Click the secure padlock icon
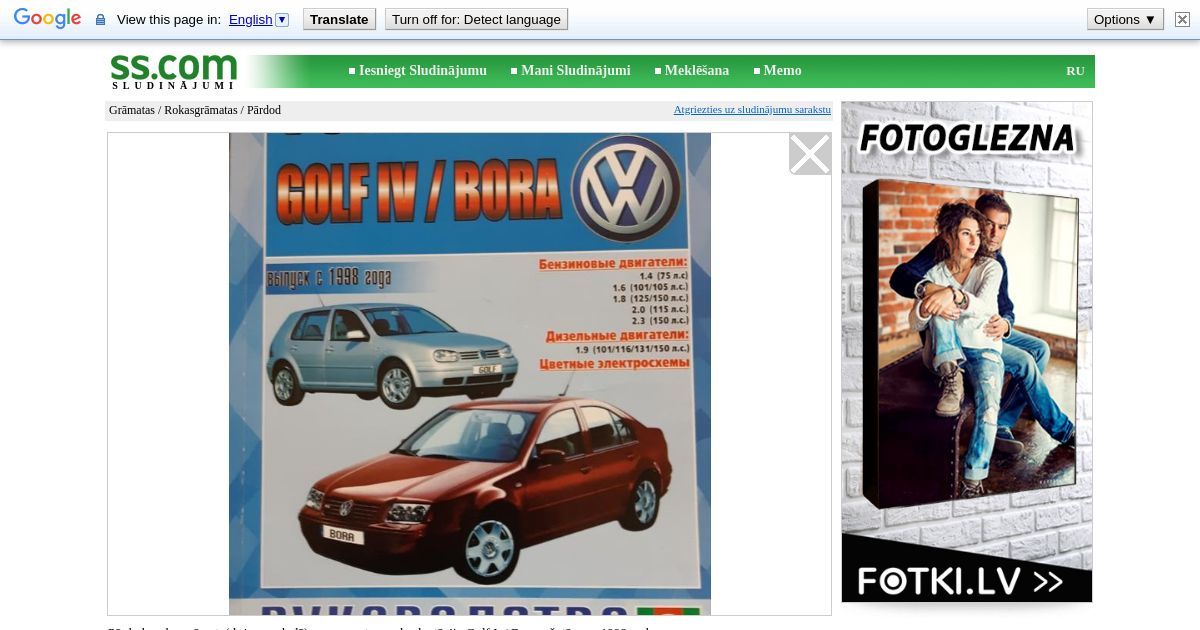Viewport: 1200px width, 630px height. 100,20
